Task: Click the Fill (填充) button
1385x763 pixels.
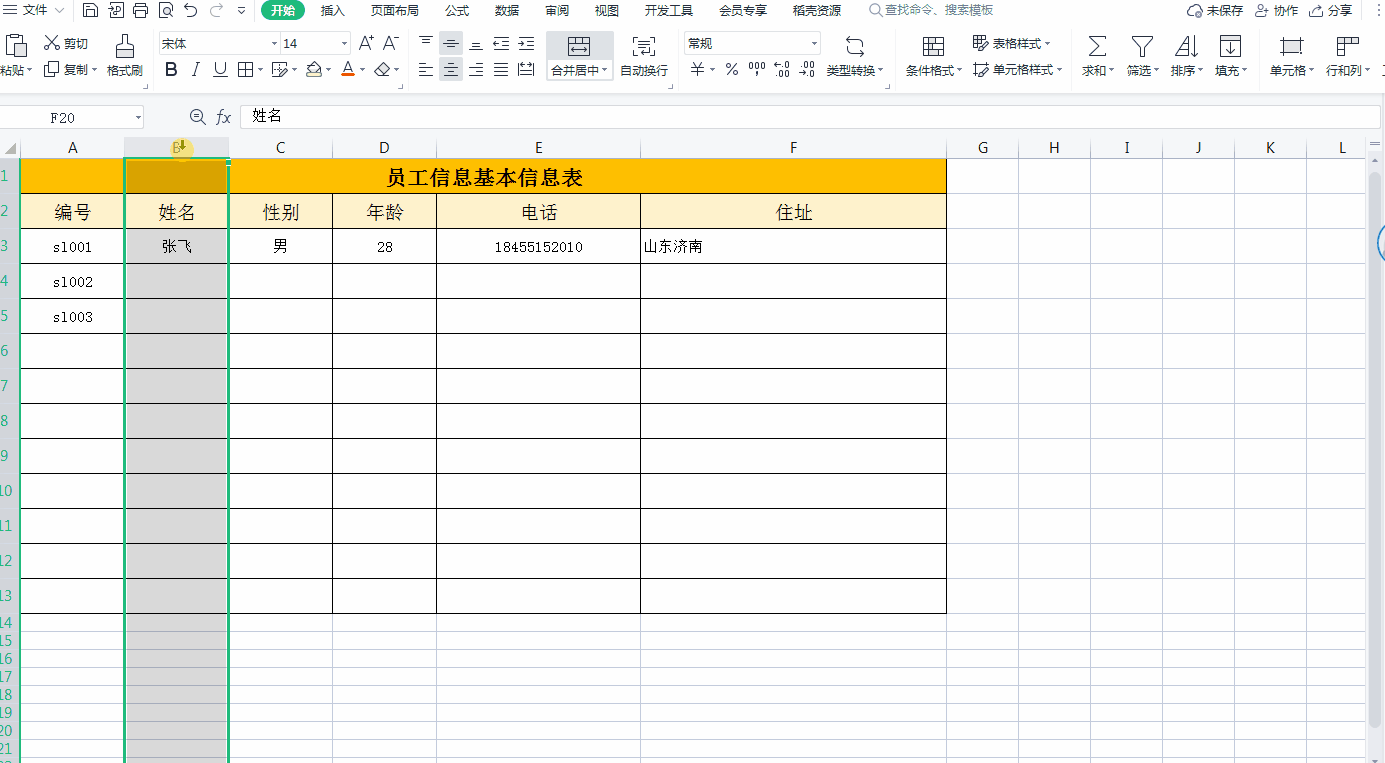Action: click(x=1230, y=56)
